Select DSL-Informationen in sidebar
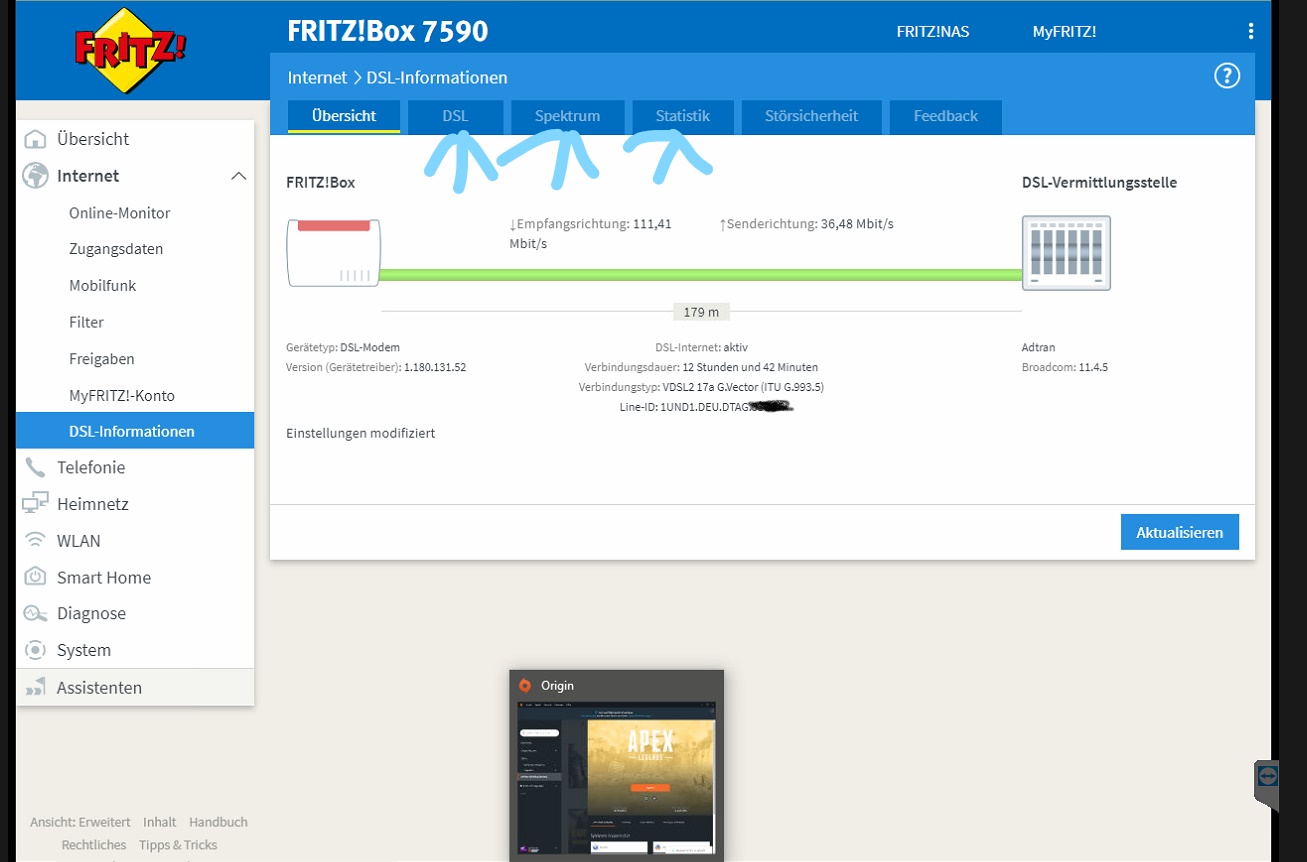This screenshot has height=862, width=1307. [135, 431]
